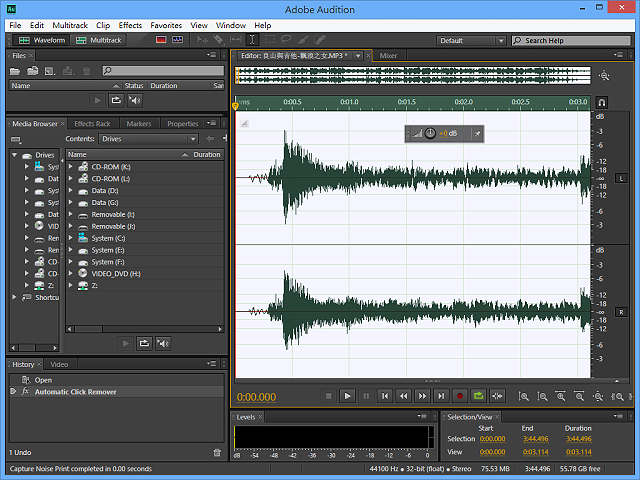Toggle auto-play in Files panel
This screenshot has height=480, width=640.
[x=135, y=100]
